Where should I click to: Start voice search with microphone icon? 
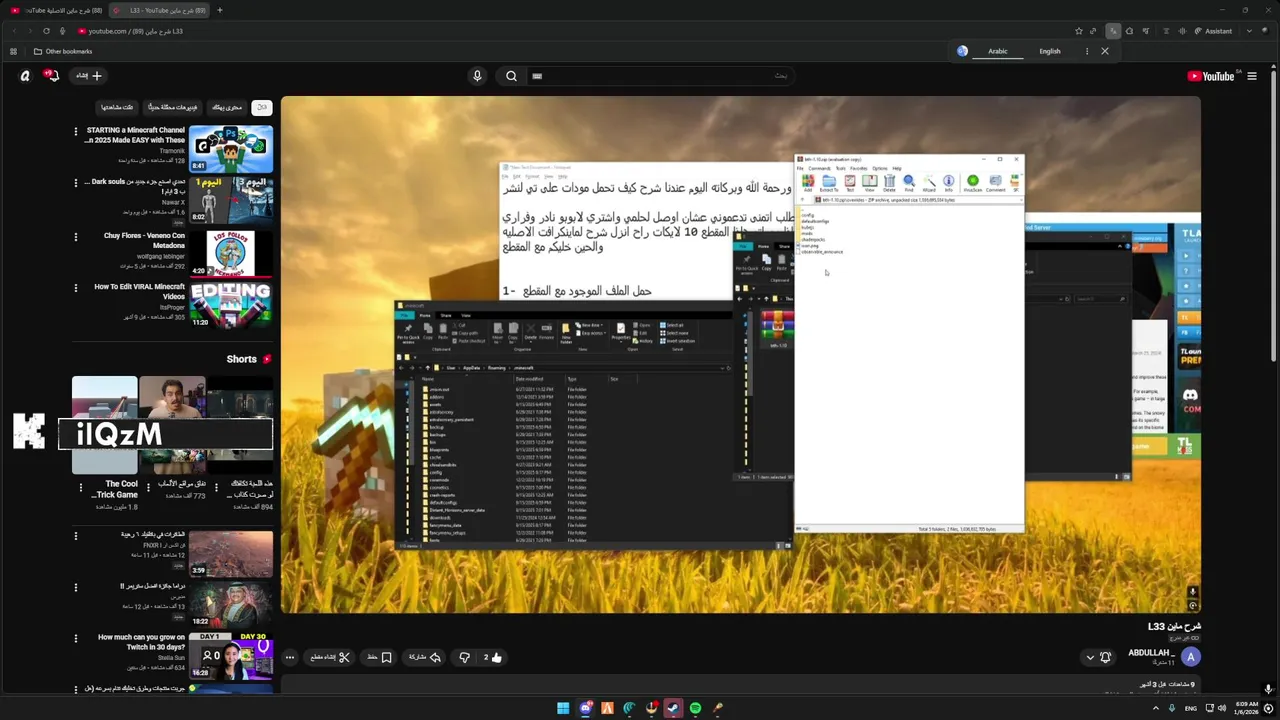click(477, 76)
